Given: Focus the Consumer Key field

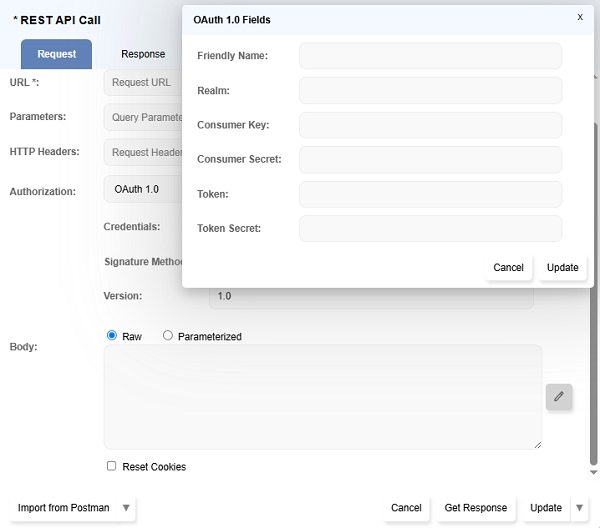Looking at the screenshot, I should [430, 125].
